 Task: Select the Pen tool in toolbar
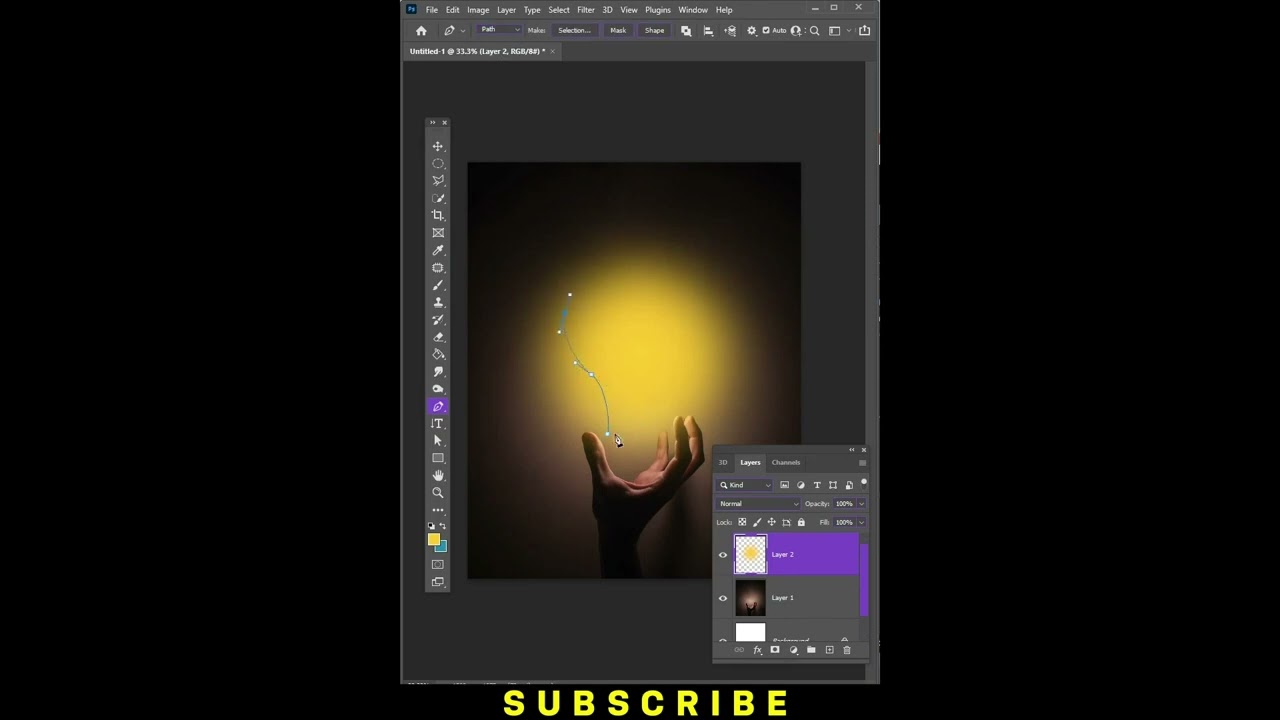coord(437,406)
